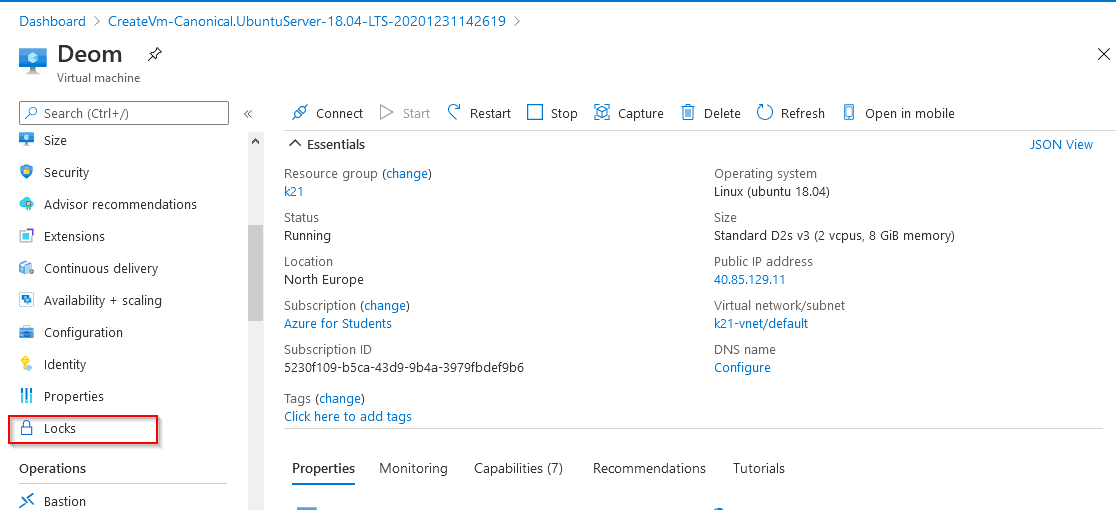The width and height of the screenshot is (1116, 510).
Task: Click Configure under DNS name
Action: [742, 368]
